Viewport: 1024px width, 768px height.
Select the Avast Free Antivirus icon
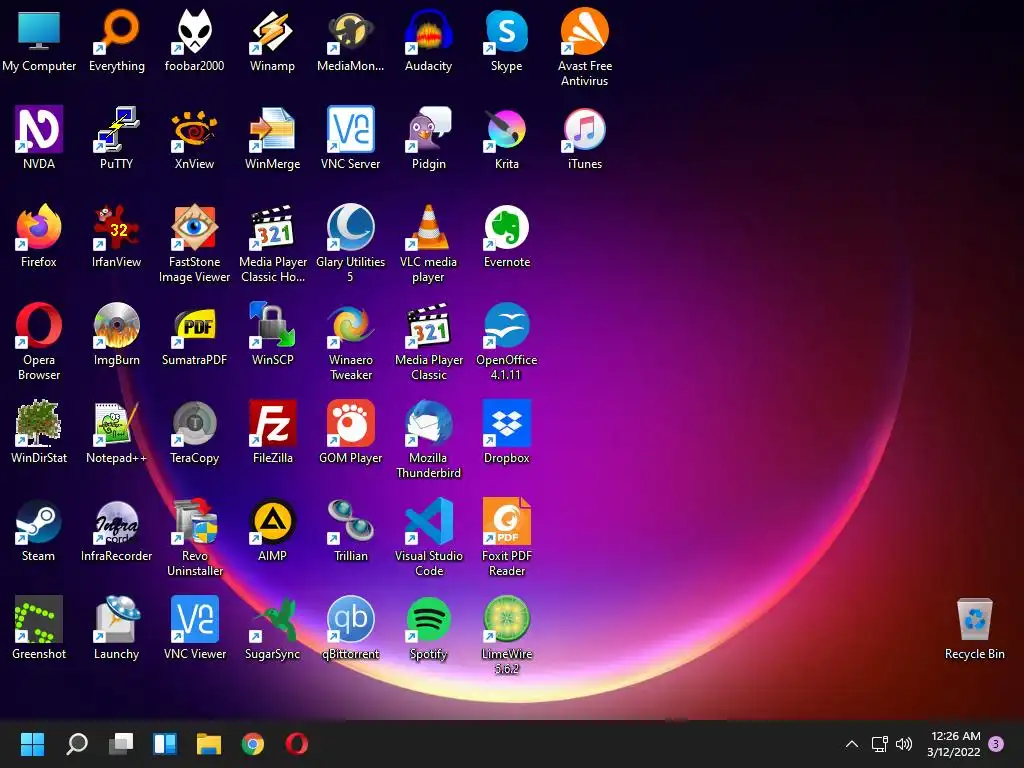coord(584,31)
